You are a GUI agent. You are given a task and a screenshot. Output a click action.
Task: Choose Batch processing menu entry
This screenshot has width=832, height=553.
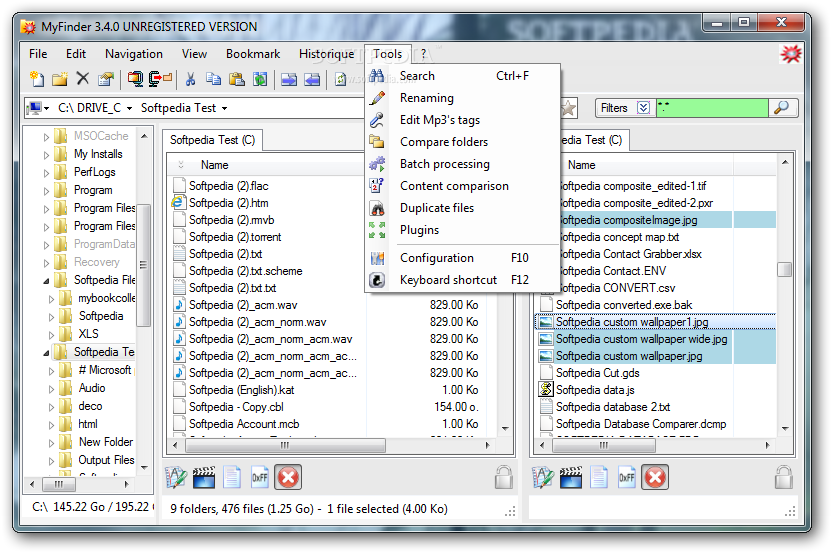[x=462, y=164]
